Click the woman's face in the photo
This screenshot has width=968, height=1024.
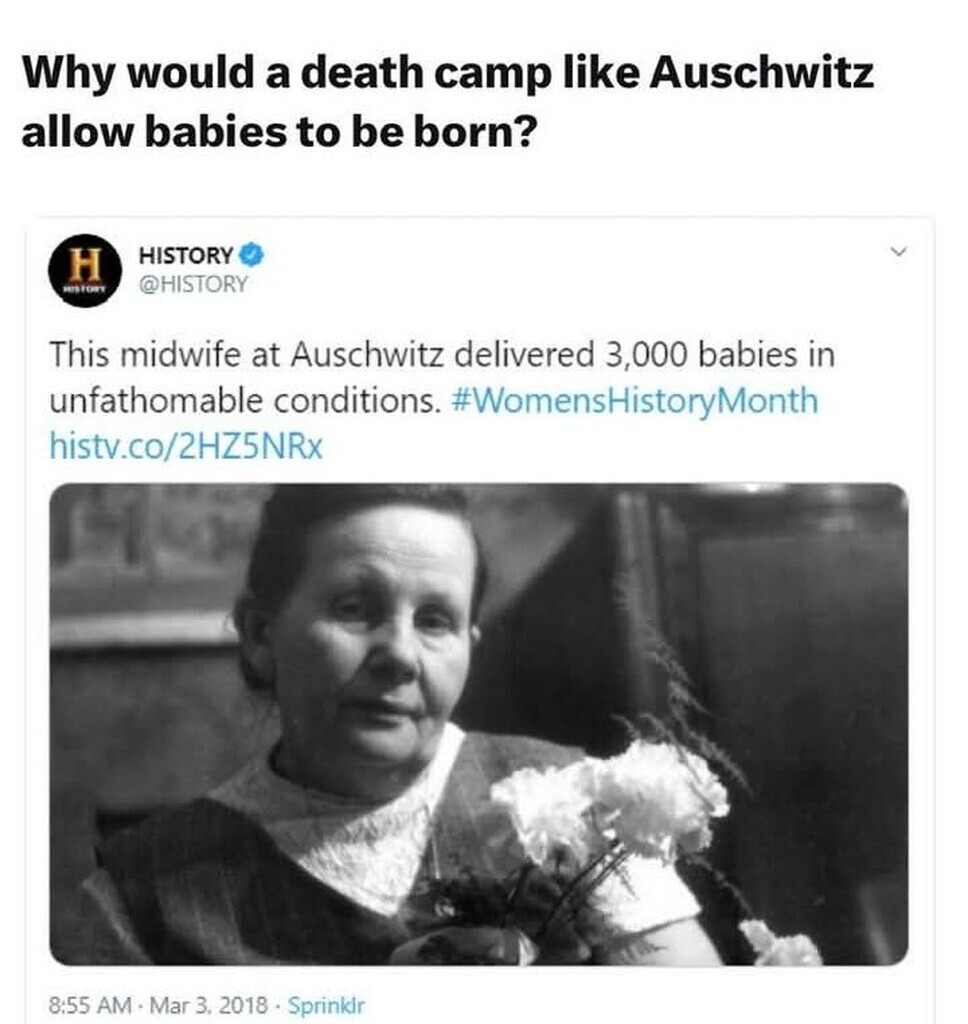pyautogui.click(x=369, y=640)
